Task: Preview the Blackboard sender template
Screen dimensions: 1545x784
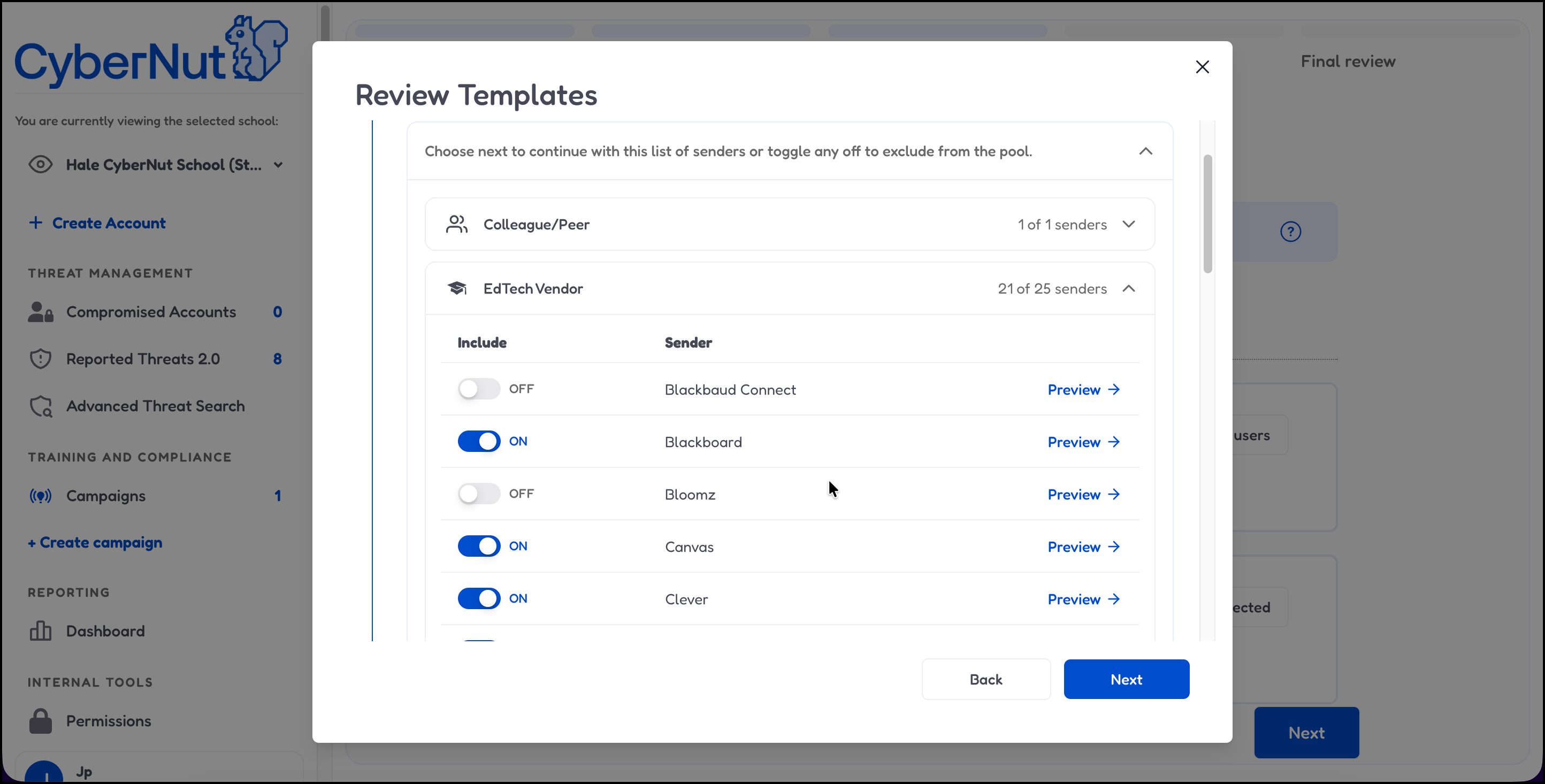Action: (1083, 442)
